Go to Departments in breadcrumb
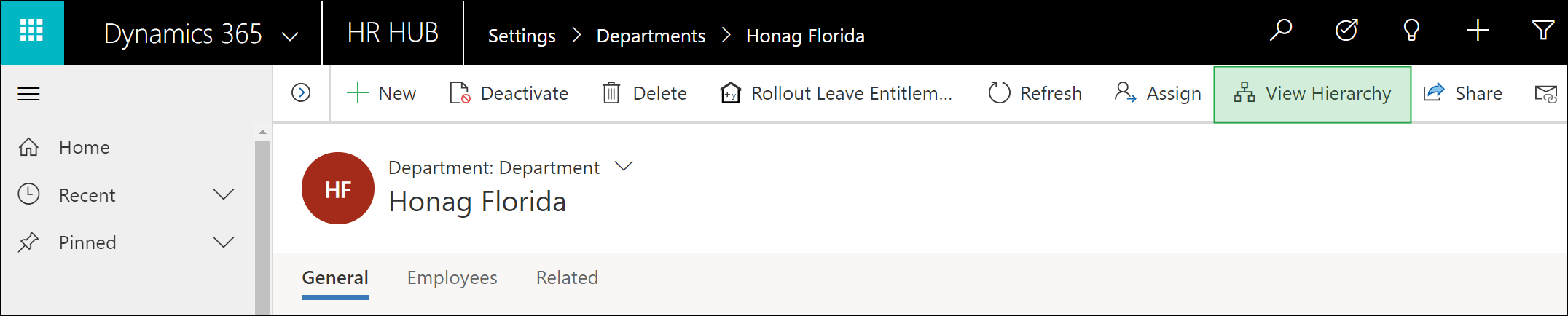Screen dimensions: 1568x316 pyautogui.click(x=651, y=36)
